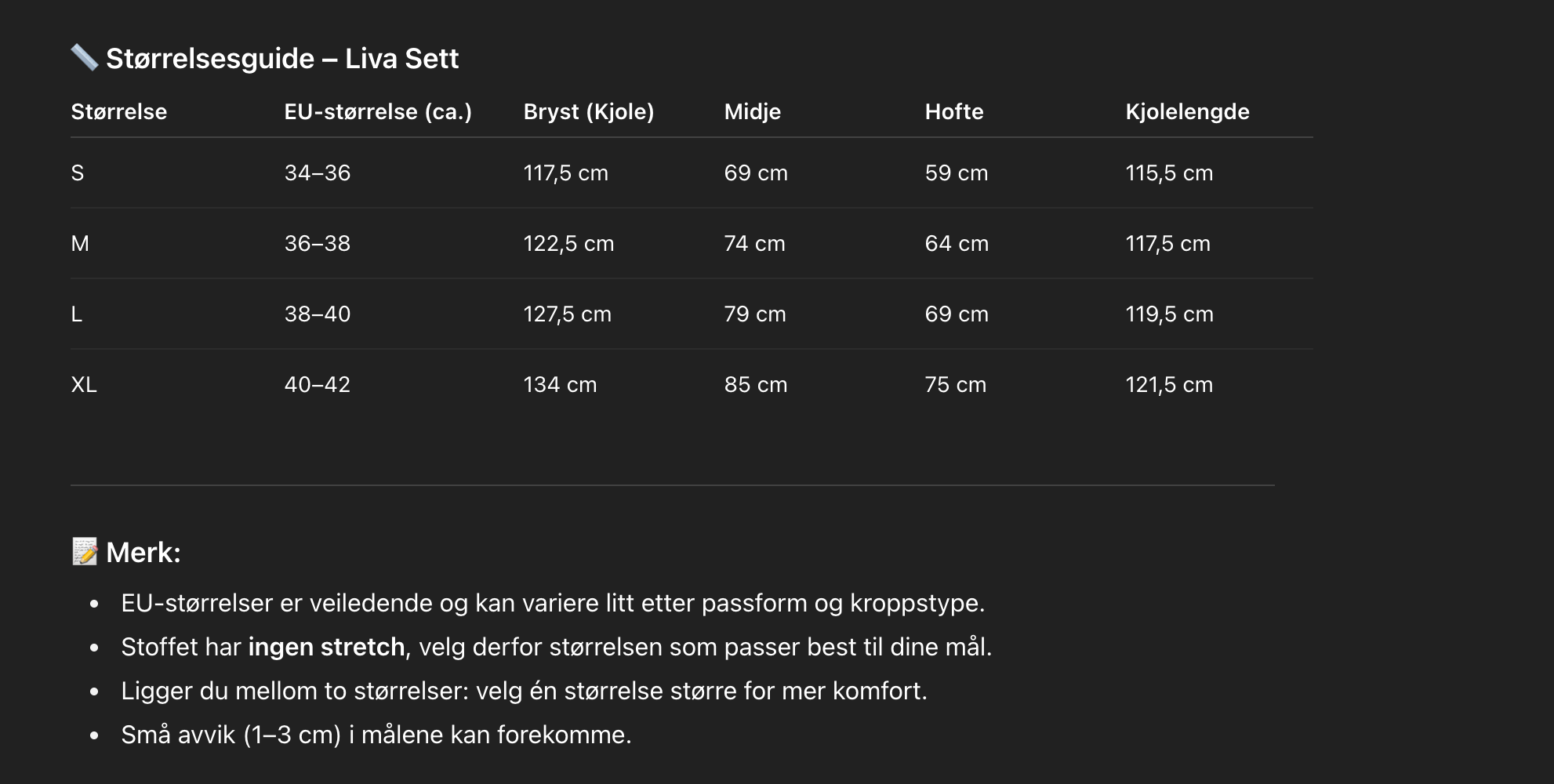Select the Størrelse column header
Image resolution: width=1554 pixels, height=784 pixels.
(x=119, y=111)
